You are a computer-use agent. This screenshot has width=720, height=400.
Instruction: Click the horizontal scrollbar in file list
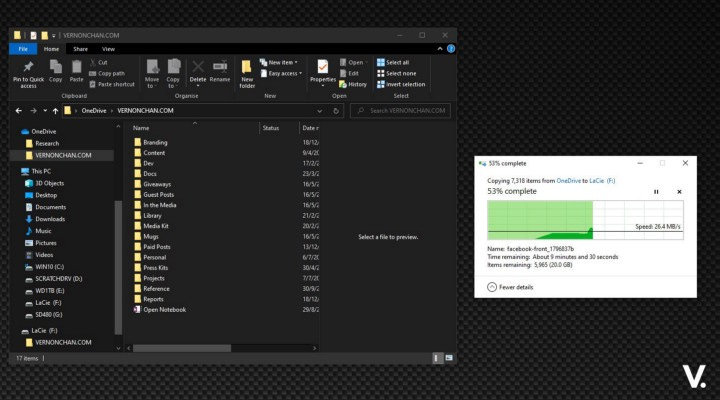pyautogui.click(x=182, y=349)
